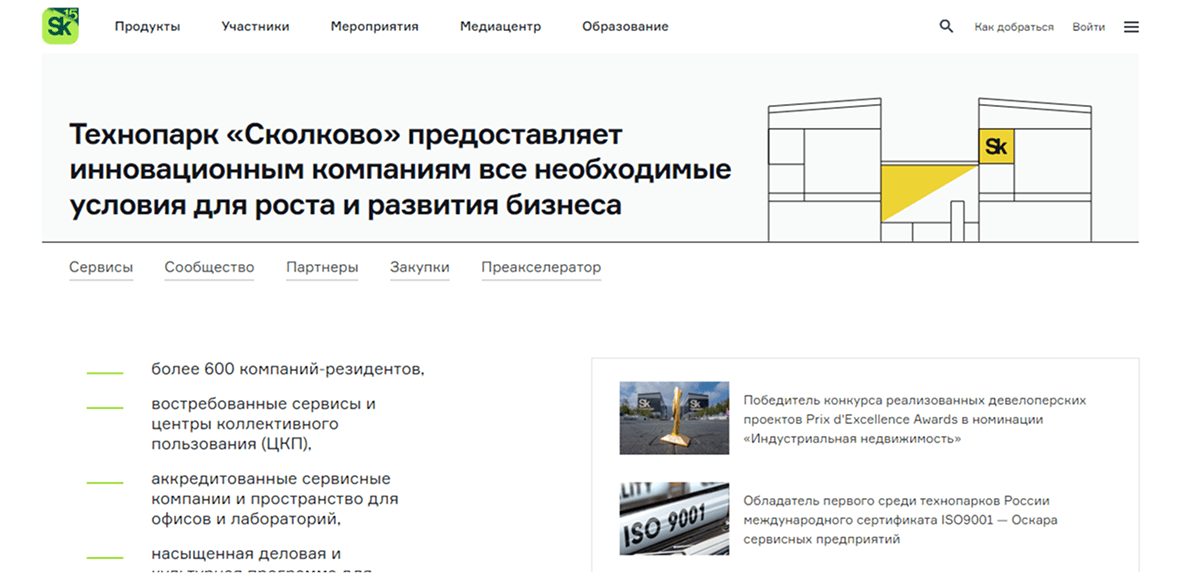Click the green Sk logo
The image size is (1200, 573).
60,26
